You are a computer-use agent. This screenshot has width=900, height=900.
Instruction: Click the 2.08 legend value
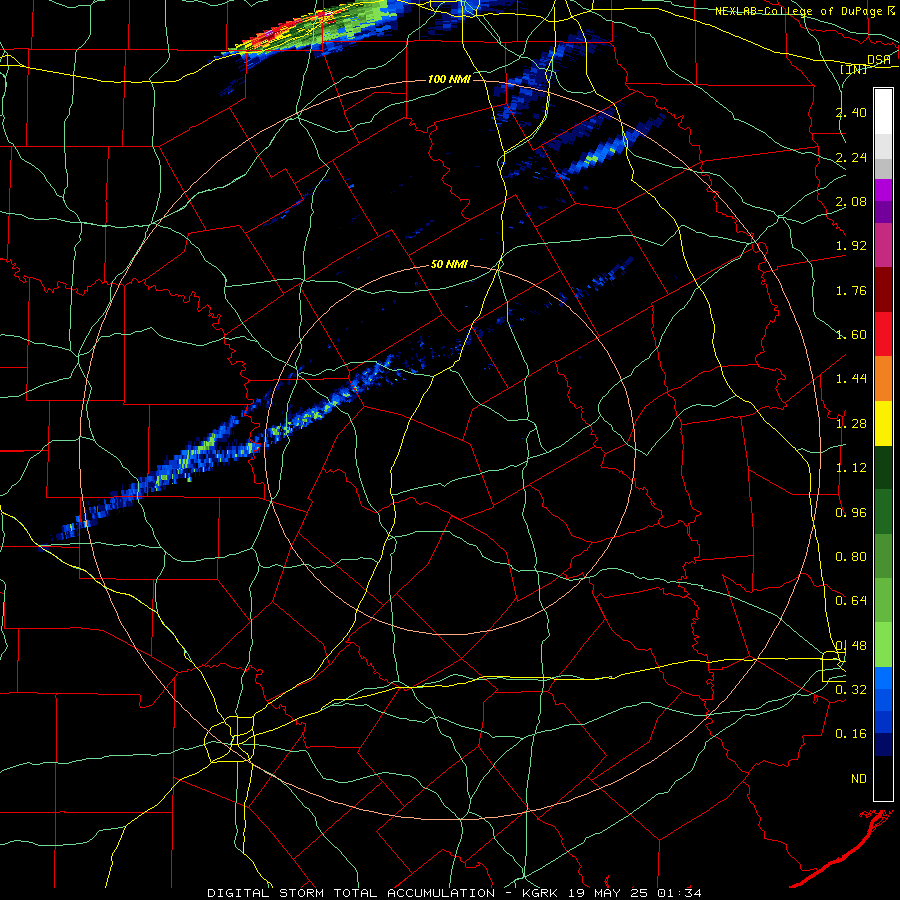point(851,201)
